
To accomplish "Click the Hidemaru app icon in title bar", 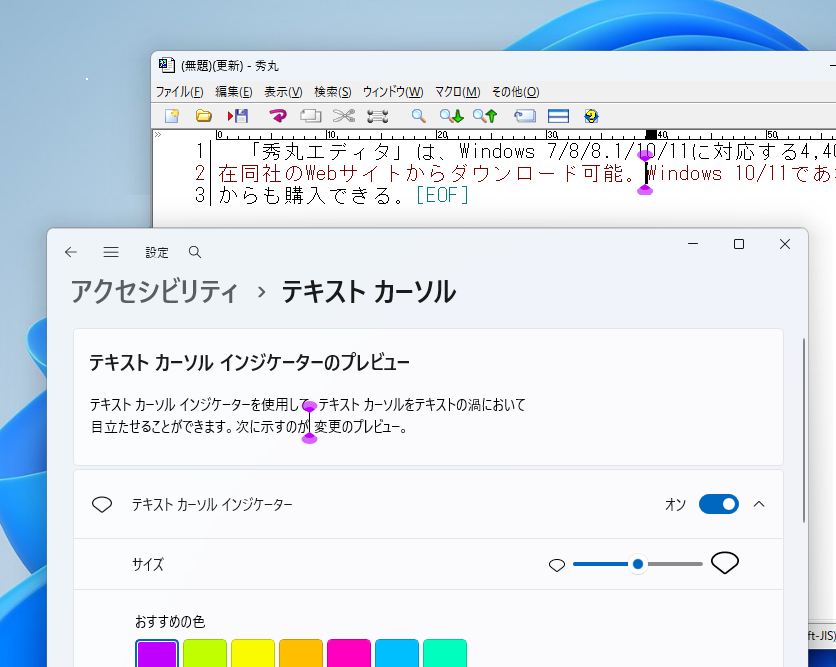I will [x=167, y=65].
